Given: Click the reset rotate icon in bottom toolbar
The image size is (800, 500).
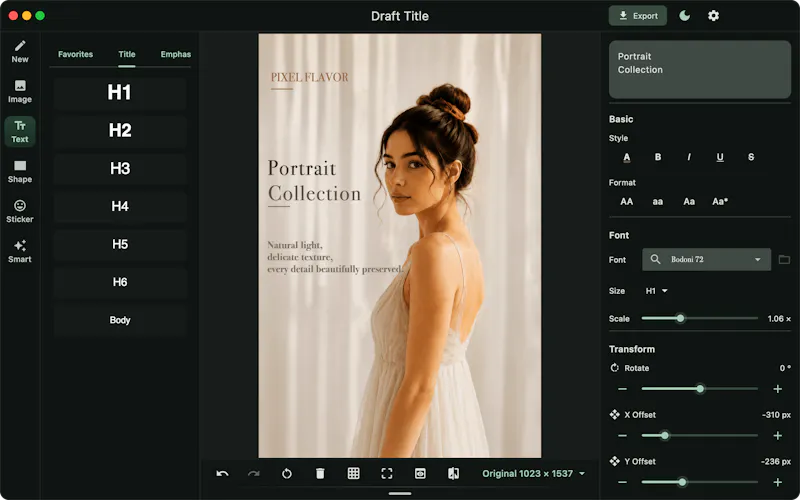Looking at the screenshot, I should pyautogui.click(x=287, y=473).
